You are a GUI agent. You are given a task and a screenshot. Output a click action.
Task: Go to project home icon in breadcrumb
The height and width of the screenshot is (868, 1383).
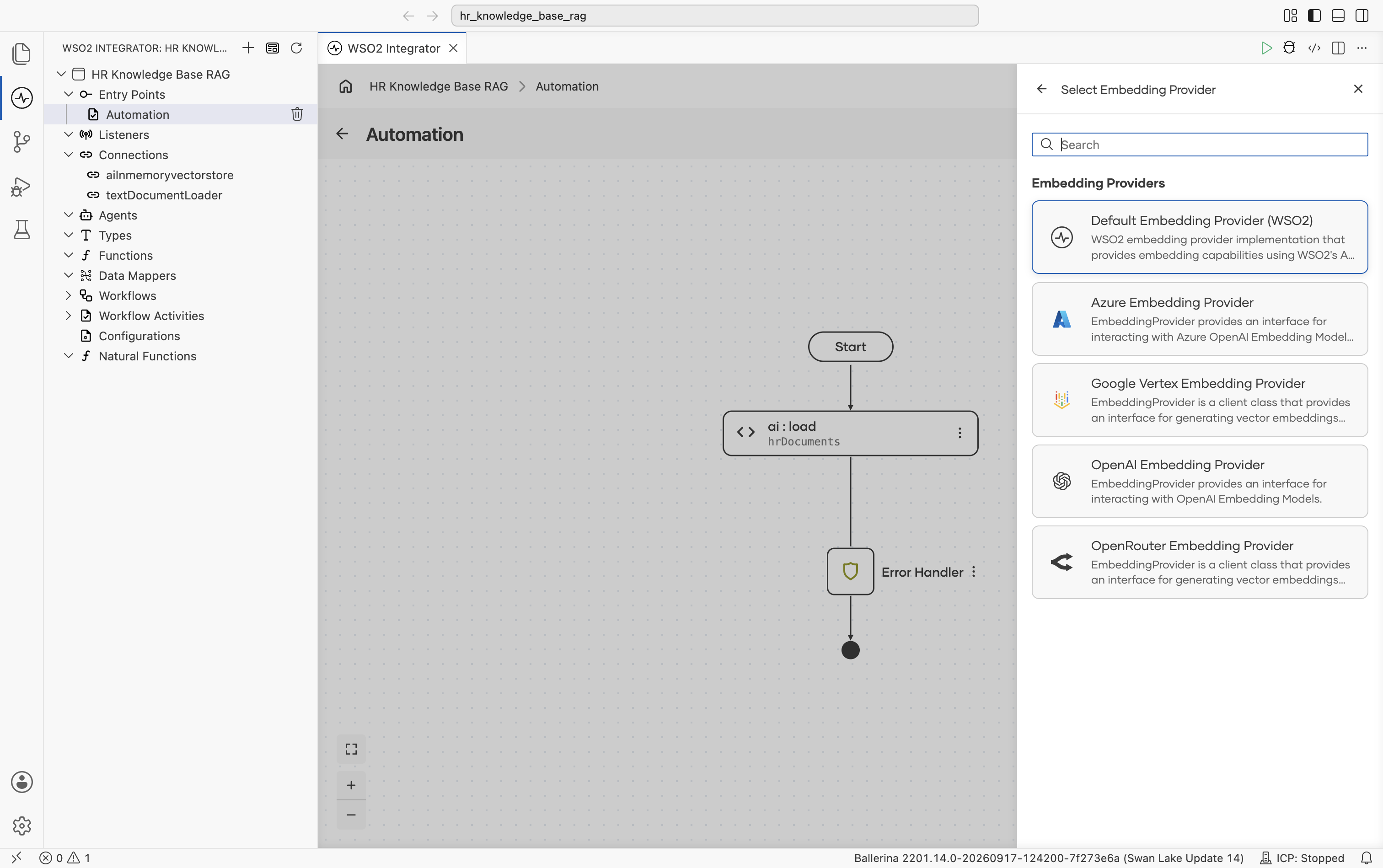(346, 86)
